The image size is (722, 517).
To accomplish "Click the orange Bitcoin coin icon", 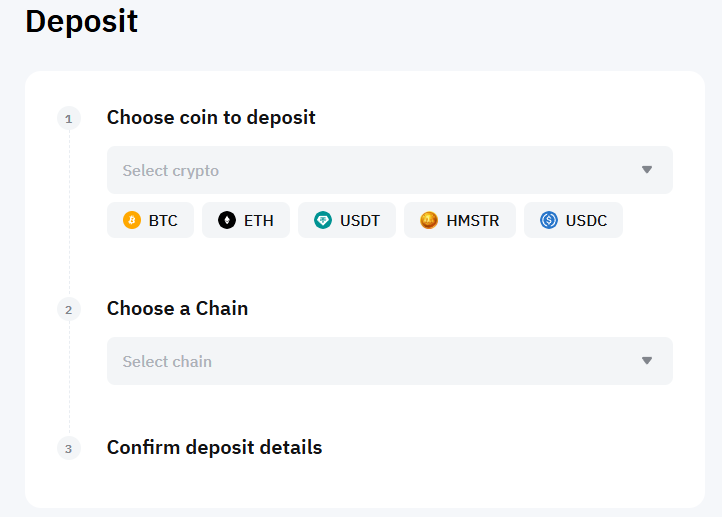I will pos(132,220).
